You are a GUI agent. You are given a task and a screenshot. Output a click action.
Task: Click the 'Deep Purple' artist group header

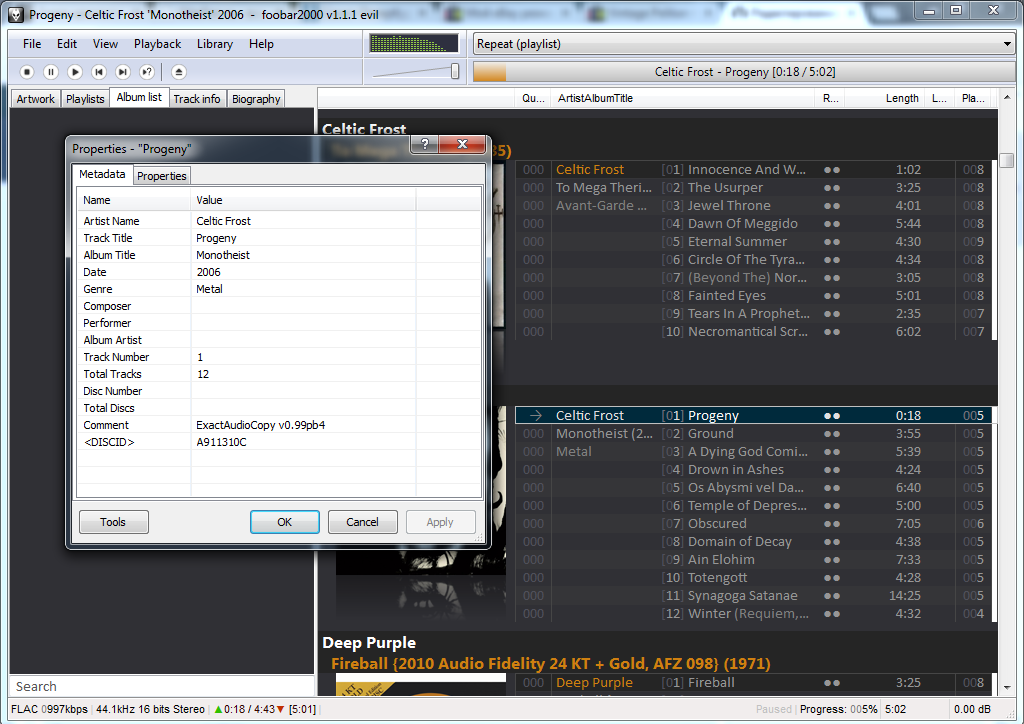click(x=369, y=643)
